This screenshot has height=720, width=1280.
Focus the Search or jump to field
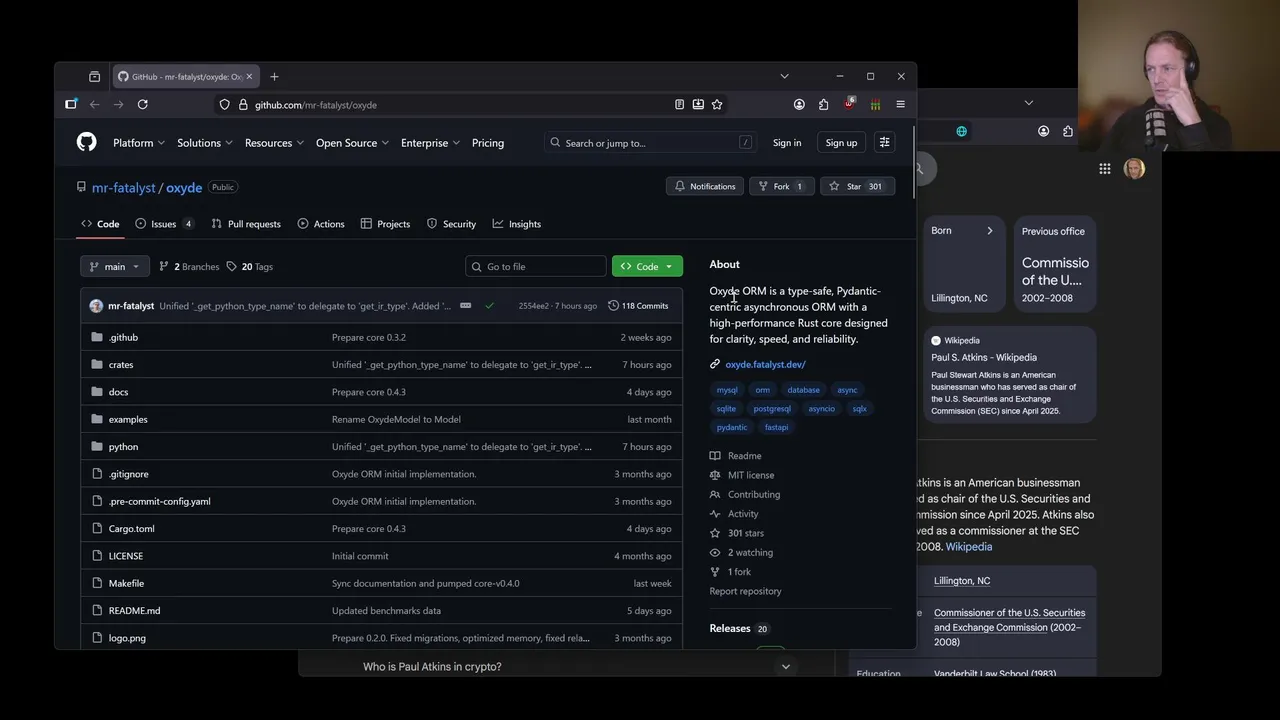coord(650,143)
